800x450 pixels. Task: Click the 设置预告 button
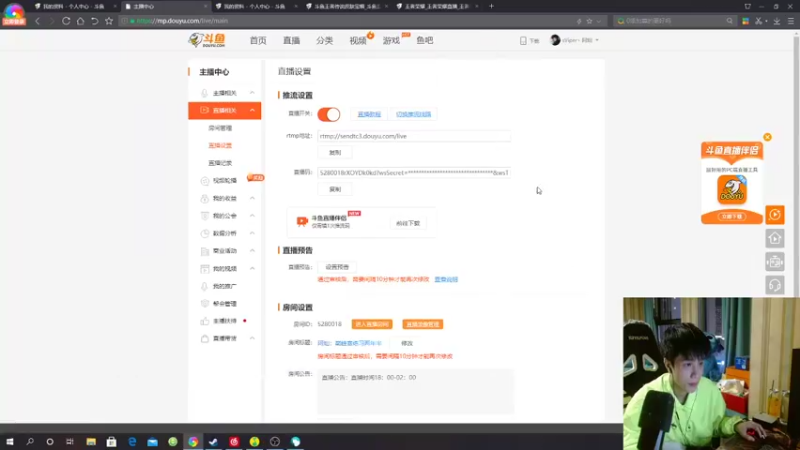[337, 267]
